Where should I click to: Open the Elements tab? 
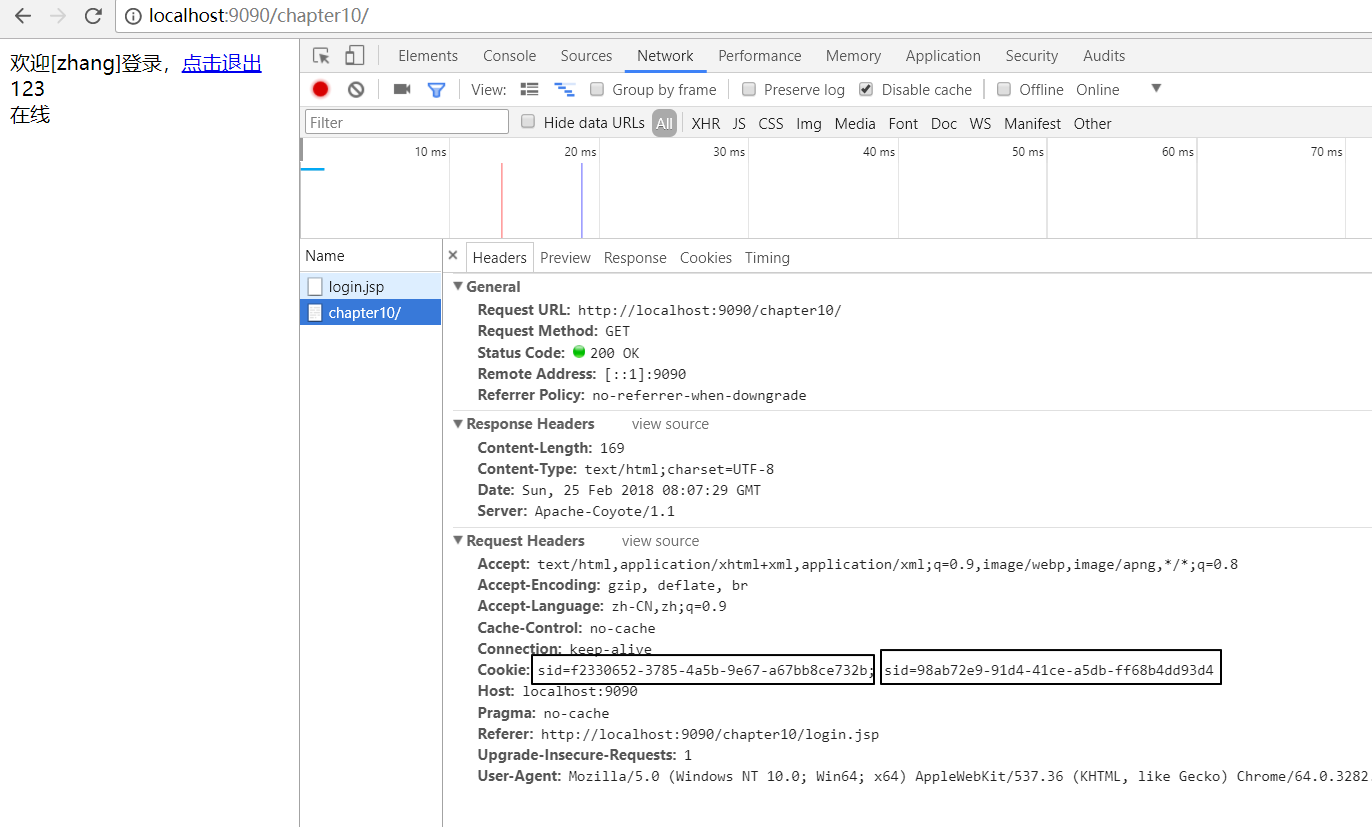click(428, 56)
